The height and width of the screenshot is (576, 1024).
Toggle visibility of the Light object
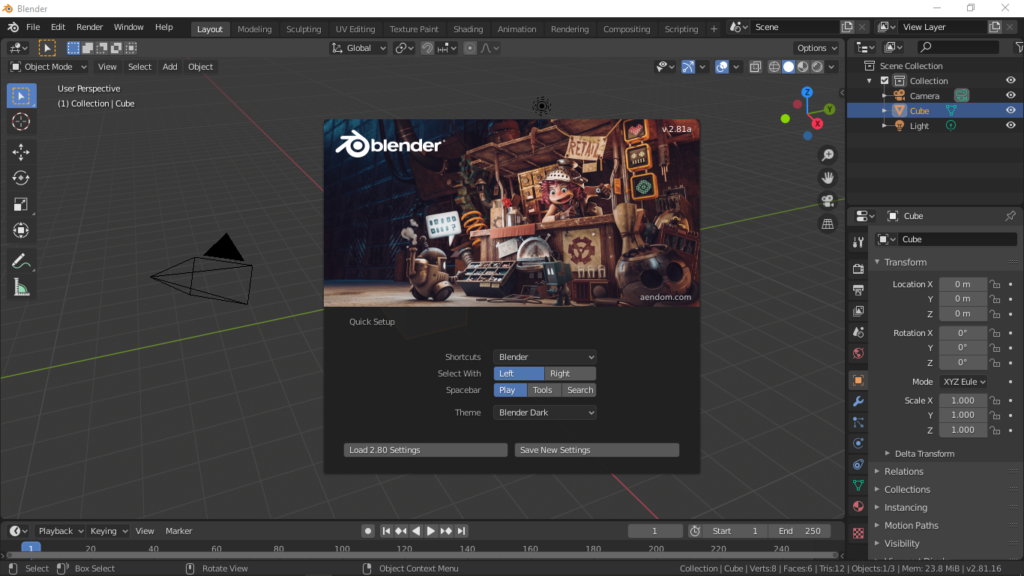[x=1010, y=126]
